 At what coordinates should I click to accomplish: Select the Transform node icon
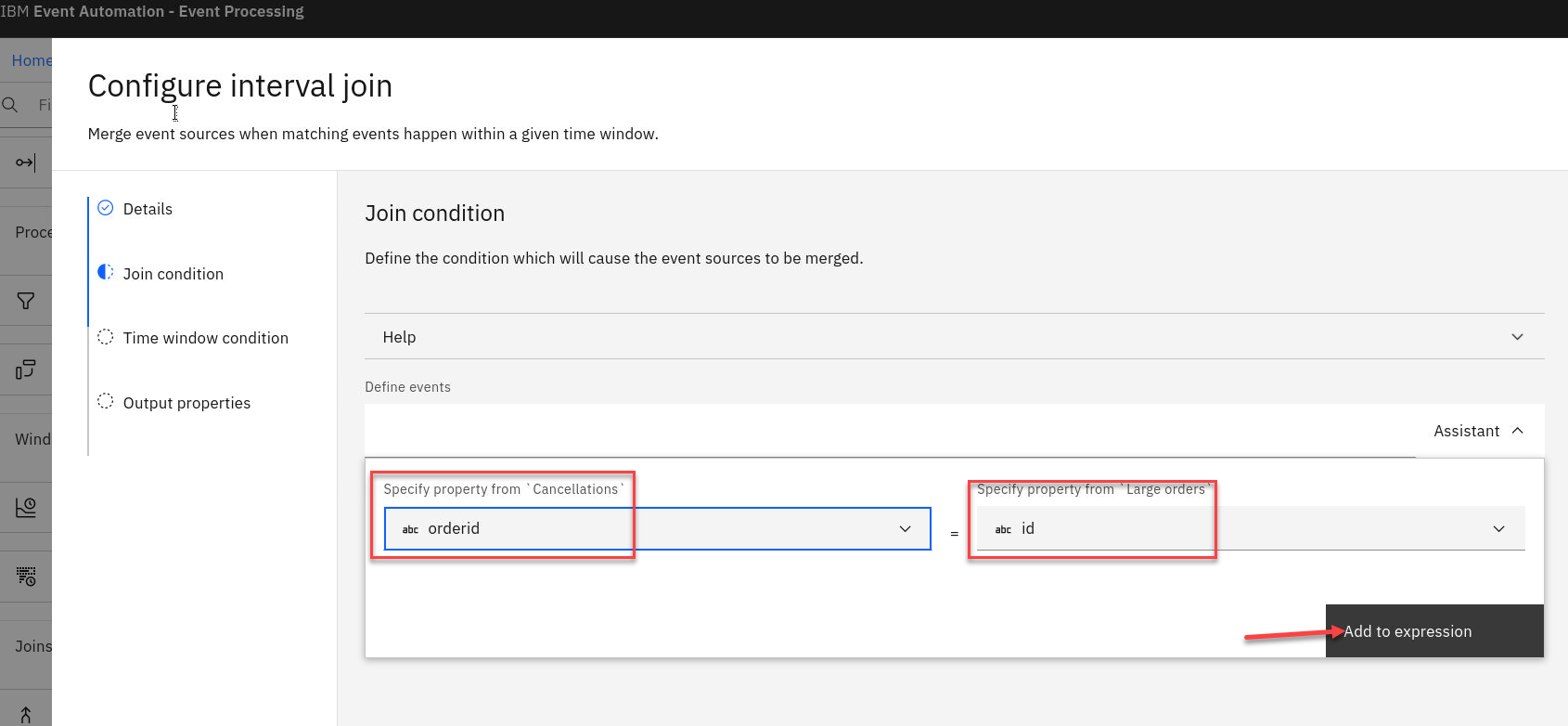click(25, 369)
